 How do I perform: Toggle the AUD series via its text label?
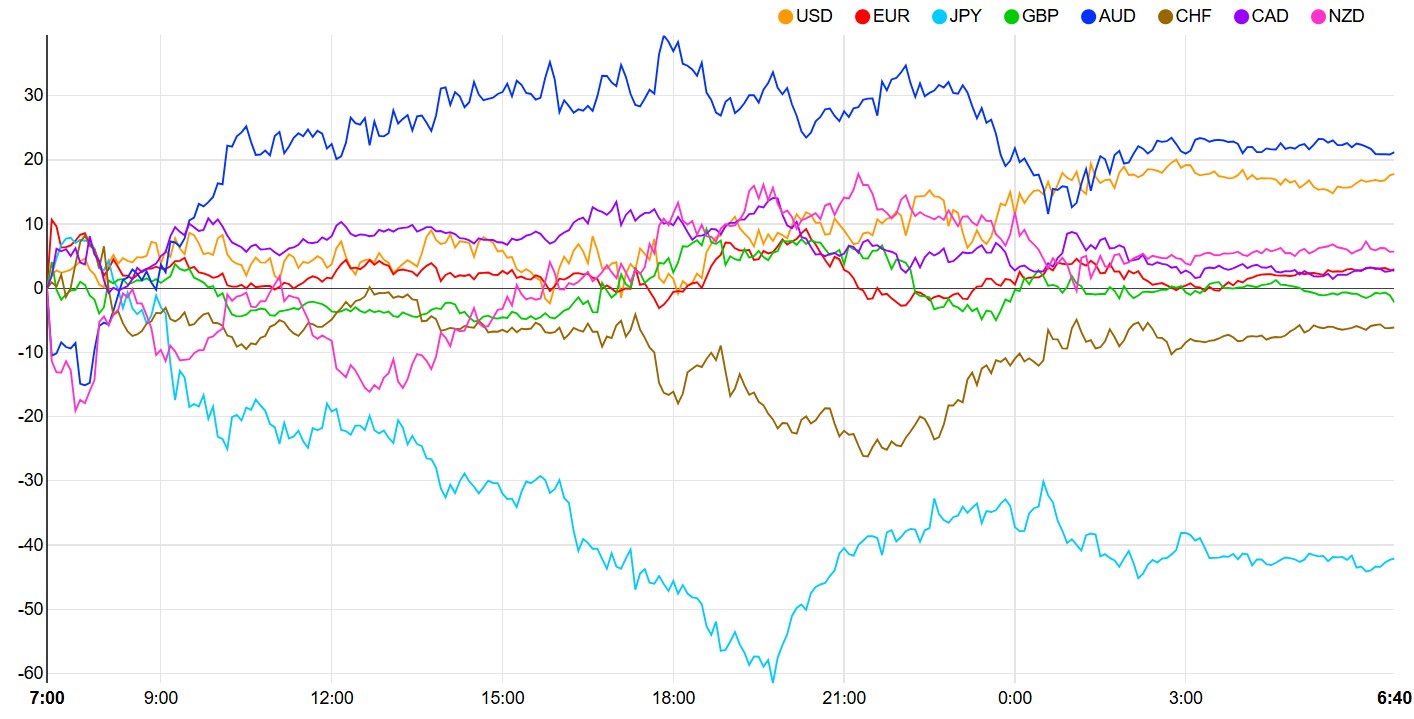pyautogui.click(x=1117, y=16)
